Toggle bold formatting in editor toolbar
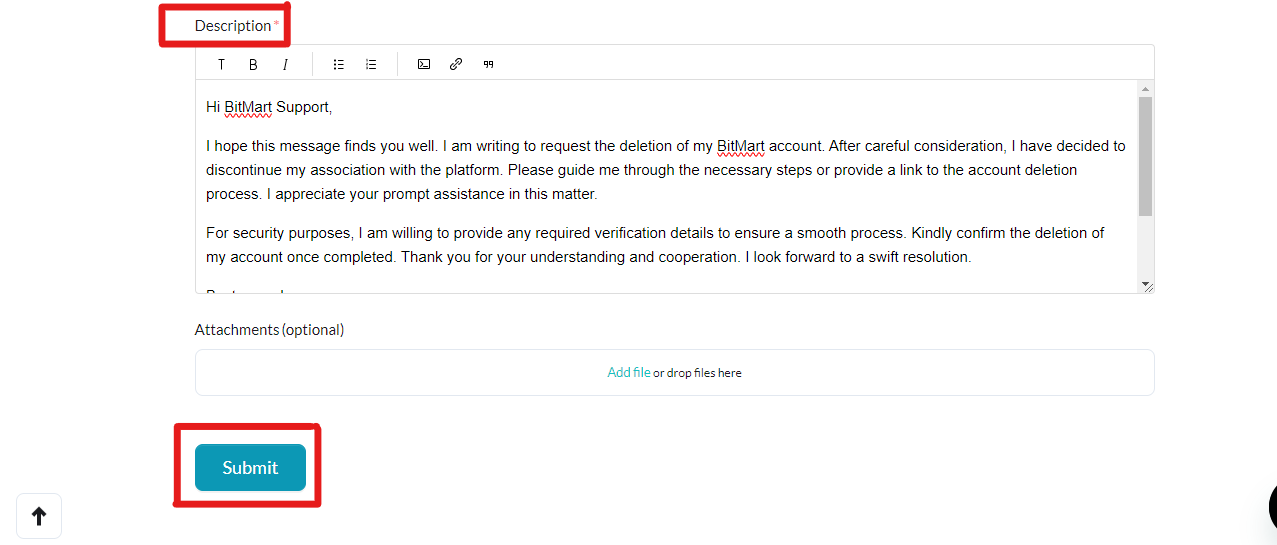The image size is (1277, 545). point(253,64)
